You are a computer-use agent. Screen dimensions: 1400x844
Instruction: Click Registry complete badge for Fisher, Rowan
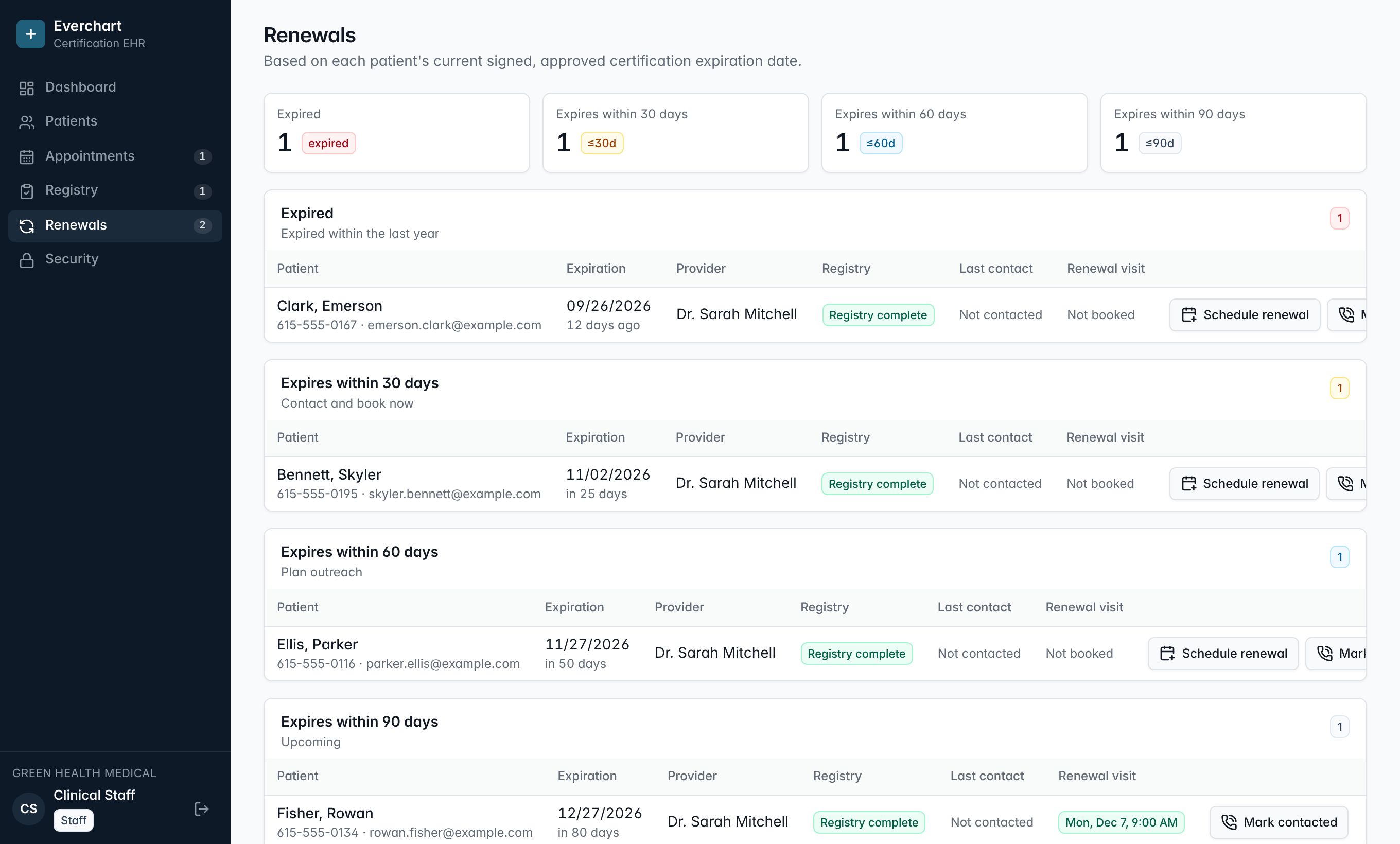[869, 822]
